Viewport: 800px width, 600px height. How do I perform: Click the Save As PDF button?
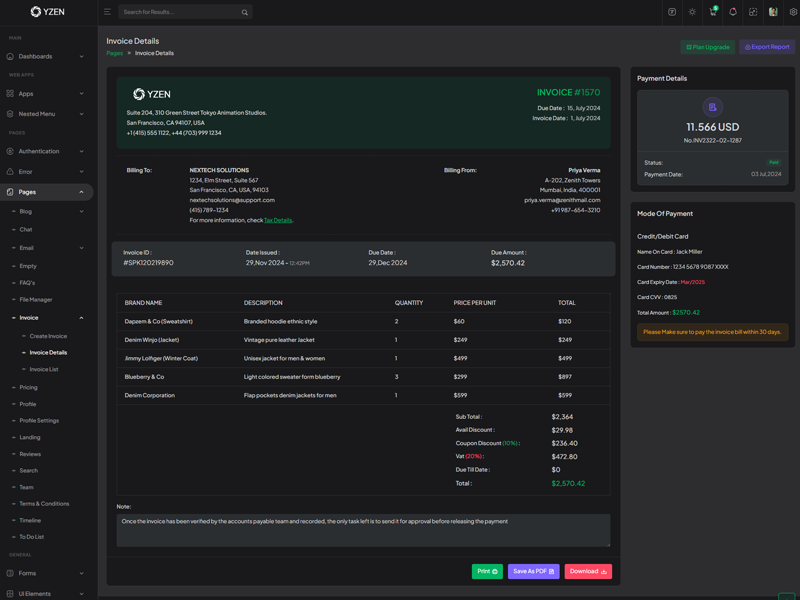click(533, 571)
